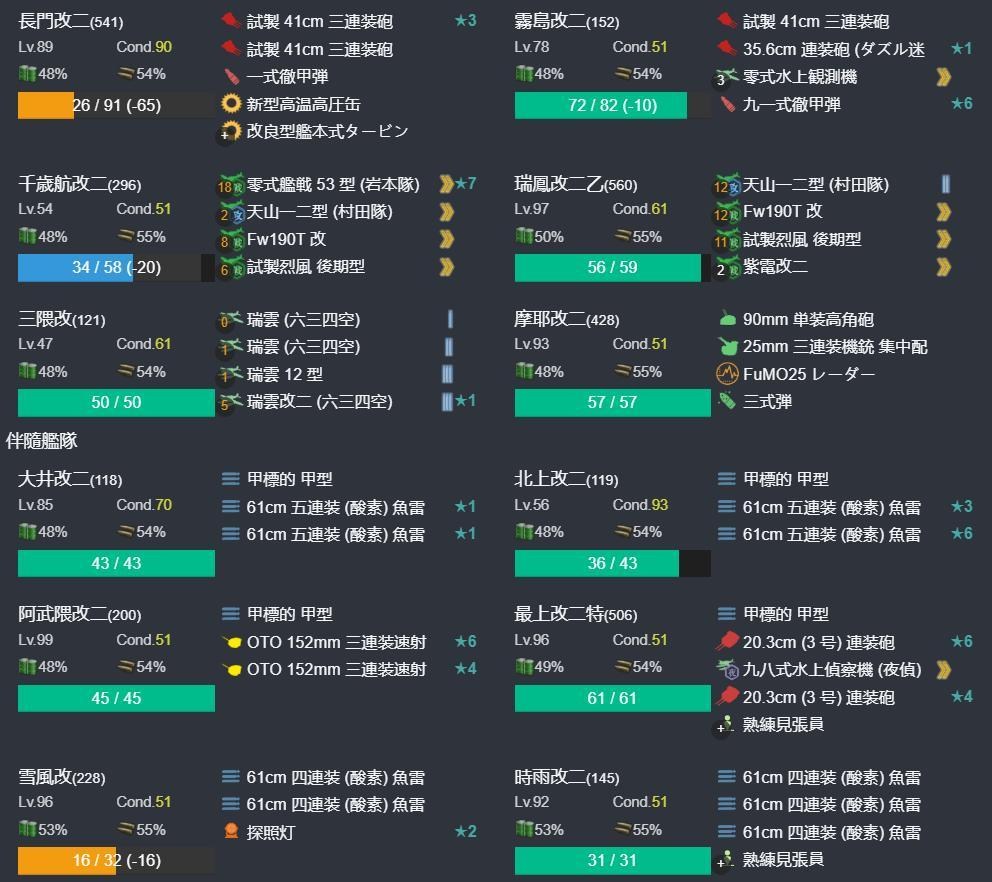Click the proficiency chevron on 零式艦戦 53 型
Viewport: 992px width, 882px height.
click(x=447, y=184)
